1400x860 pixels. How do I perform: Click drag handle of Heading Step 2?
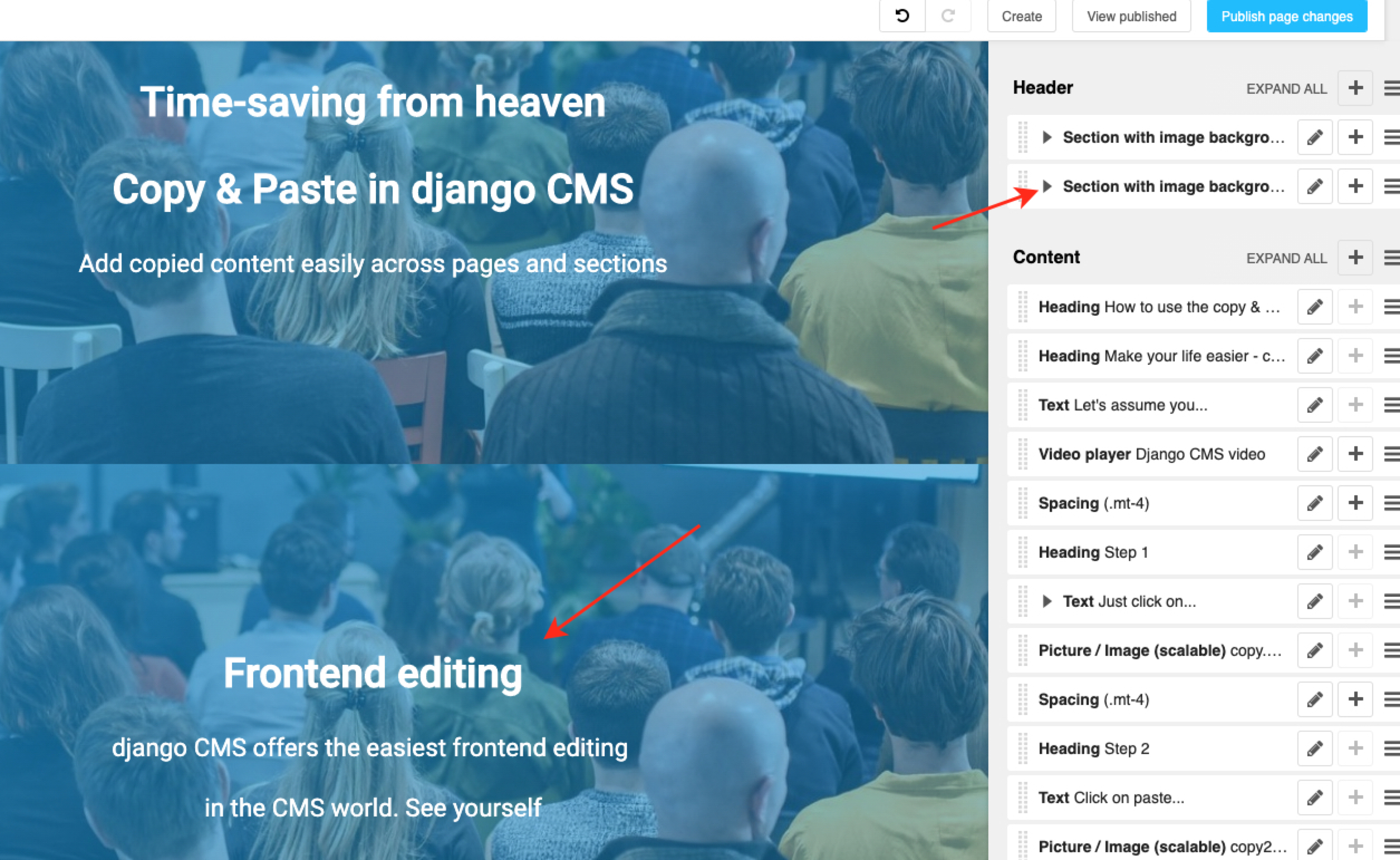(x=1022, y=748)
